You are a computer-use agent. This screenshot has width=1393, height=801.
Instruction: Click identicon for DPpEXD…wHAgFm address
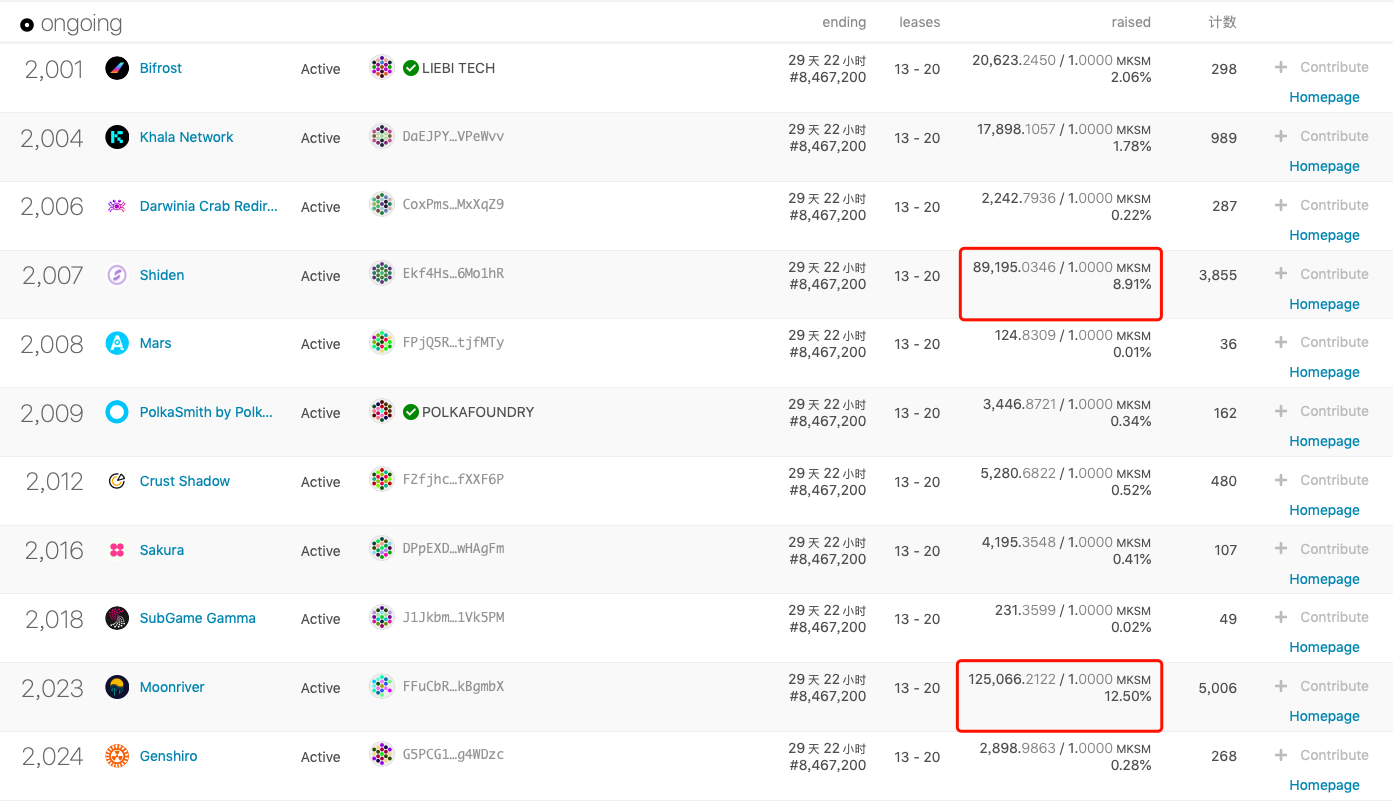click(x=382, y=548)
